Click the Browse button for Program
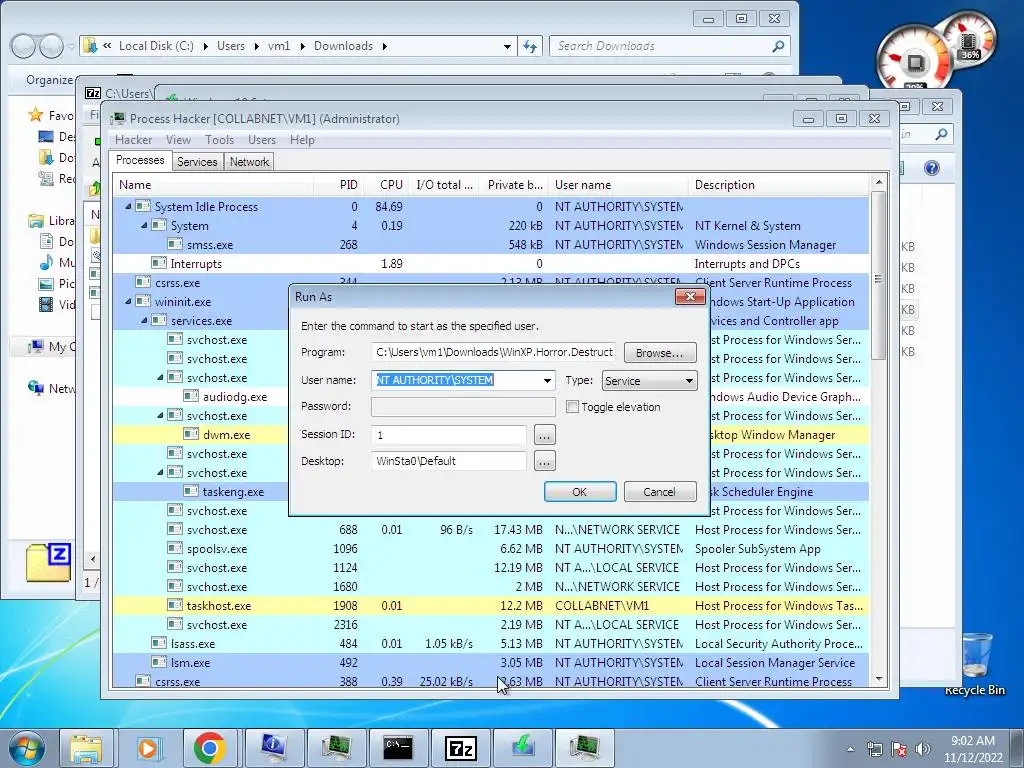This screenshot has height=768, width=1024. [660, 353]
